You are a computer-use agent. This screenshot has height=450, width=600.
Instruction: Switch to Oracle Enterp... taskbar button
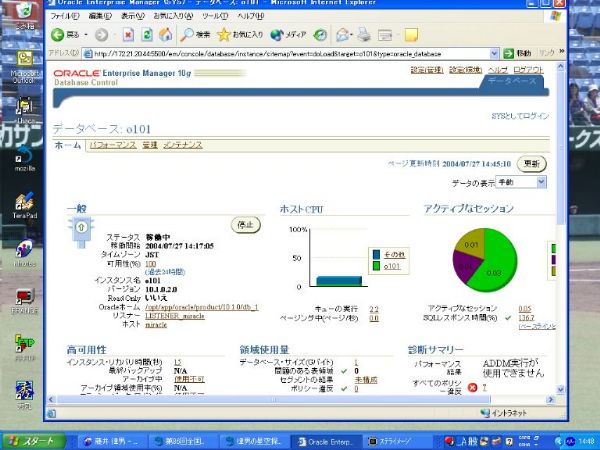coord(324,442)
